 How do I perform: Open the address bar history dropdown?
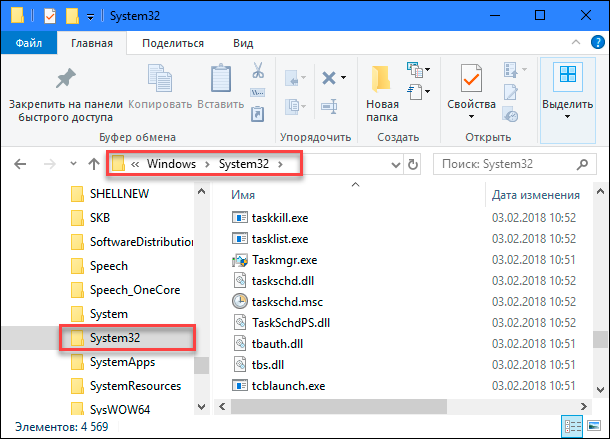[x=396, y=165]
